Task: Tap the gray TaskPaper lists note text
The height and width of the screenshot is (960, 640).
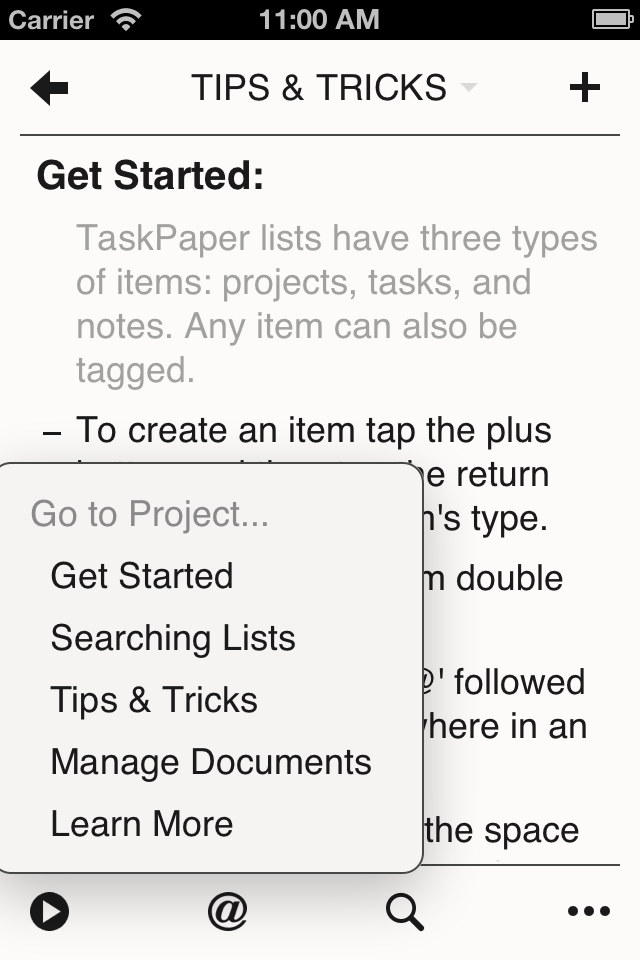Action: (x=337, y=304)
